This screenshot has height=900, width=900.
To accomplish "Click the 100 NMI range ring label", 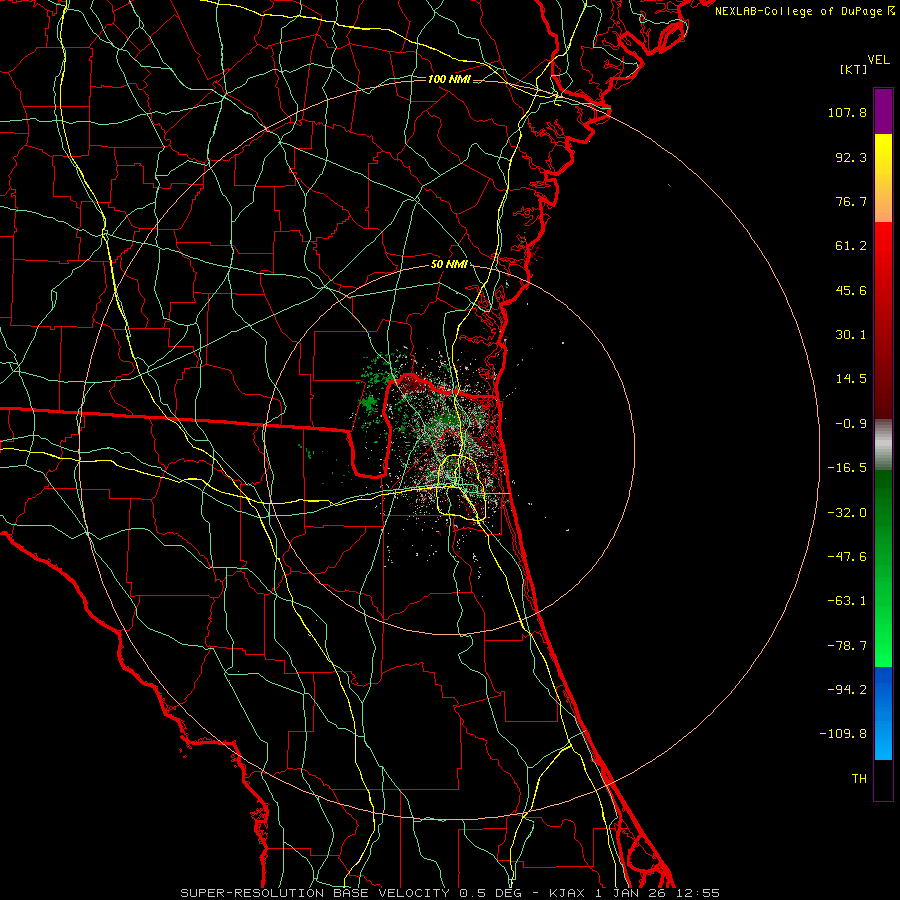I will click(x=449, y=79).
